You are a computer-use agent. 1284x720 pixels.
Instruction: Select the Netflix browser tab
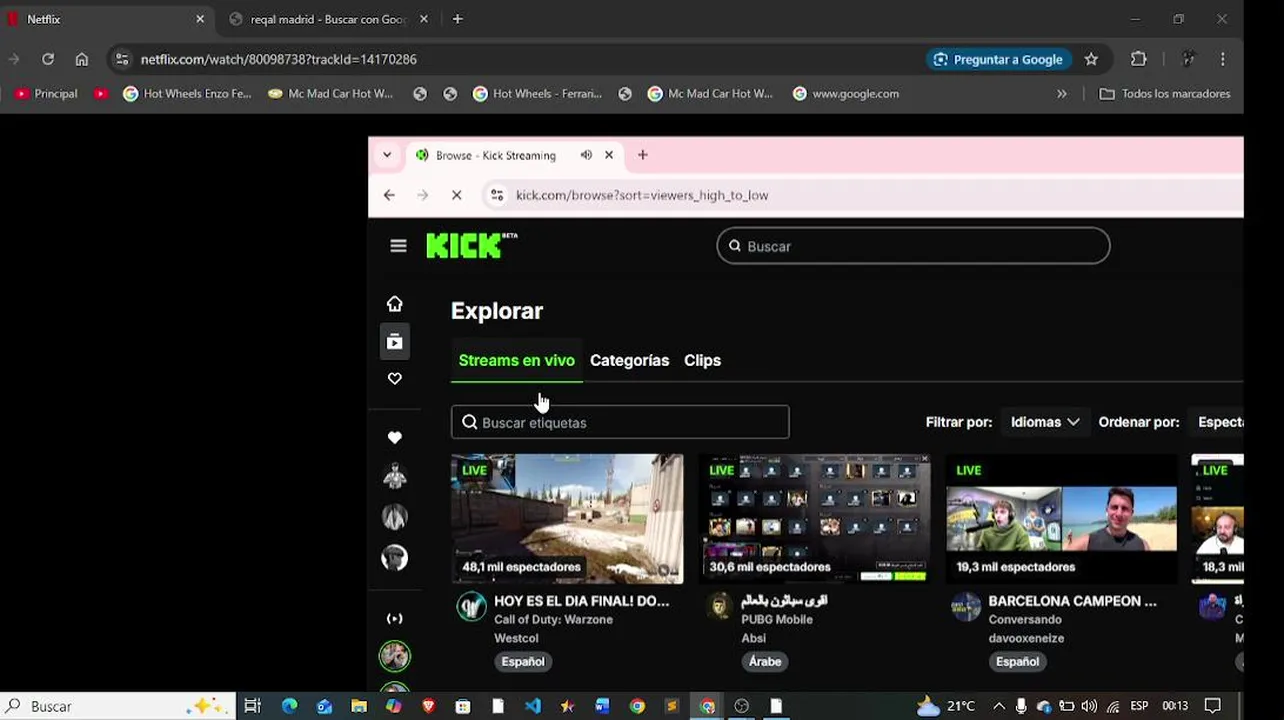pos(105,19)
